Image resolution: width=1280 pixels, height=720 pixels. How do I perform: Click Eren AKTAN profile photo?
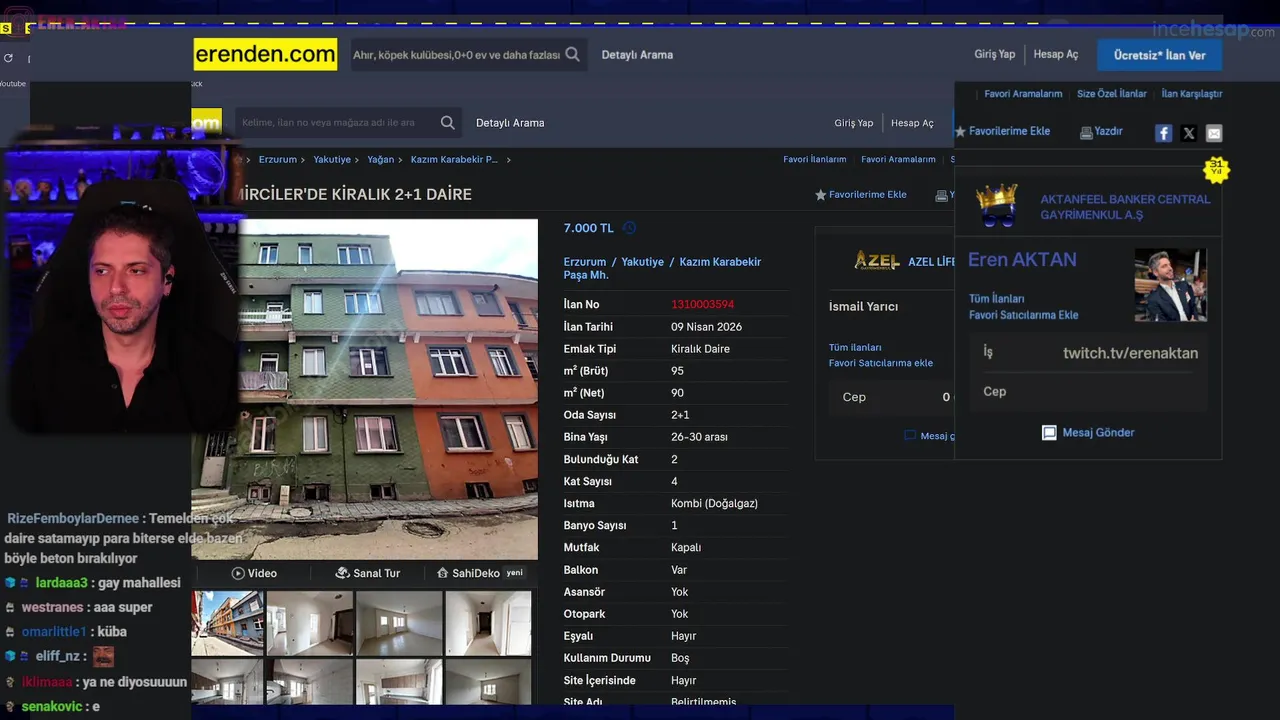(1170, 285)
